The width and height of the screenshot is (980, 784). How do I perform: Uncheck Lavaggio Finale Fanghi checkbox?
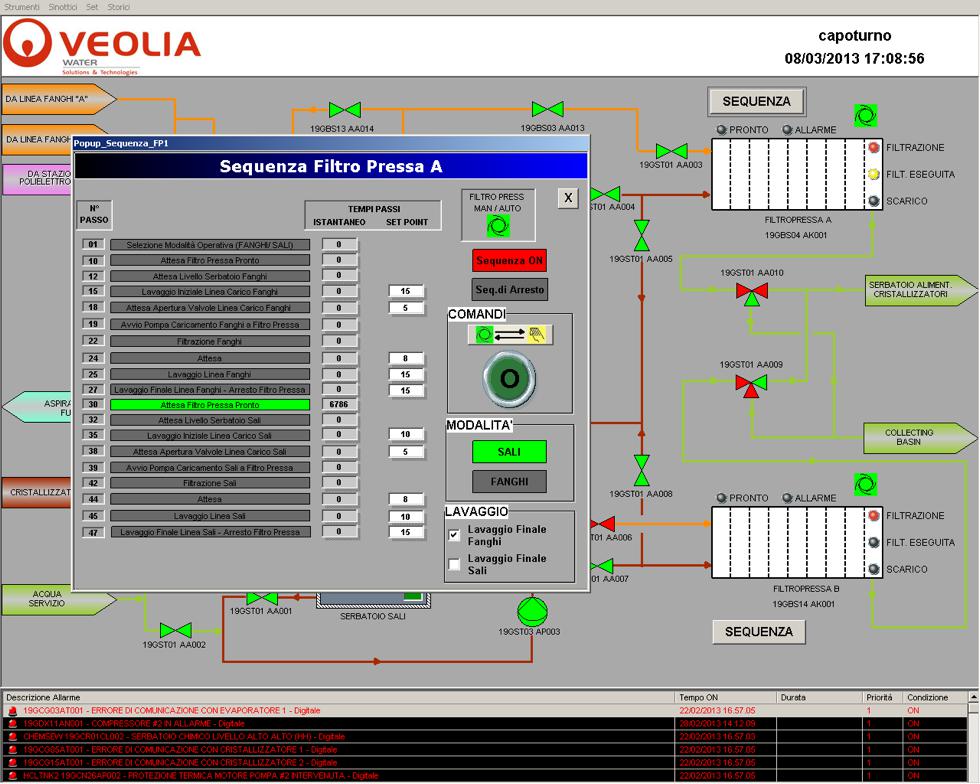click(454, 535)
